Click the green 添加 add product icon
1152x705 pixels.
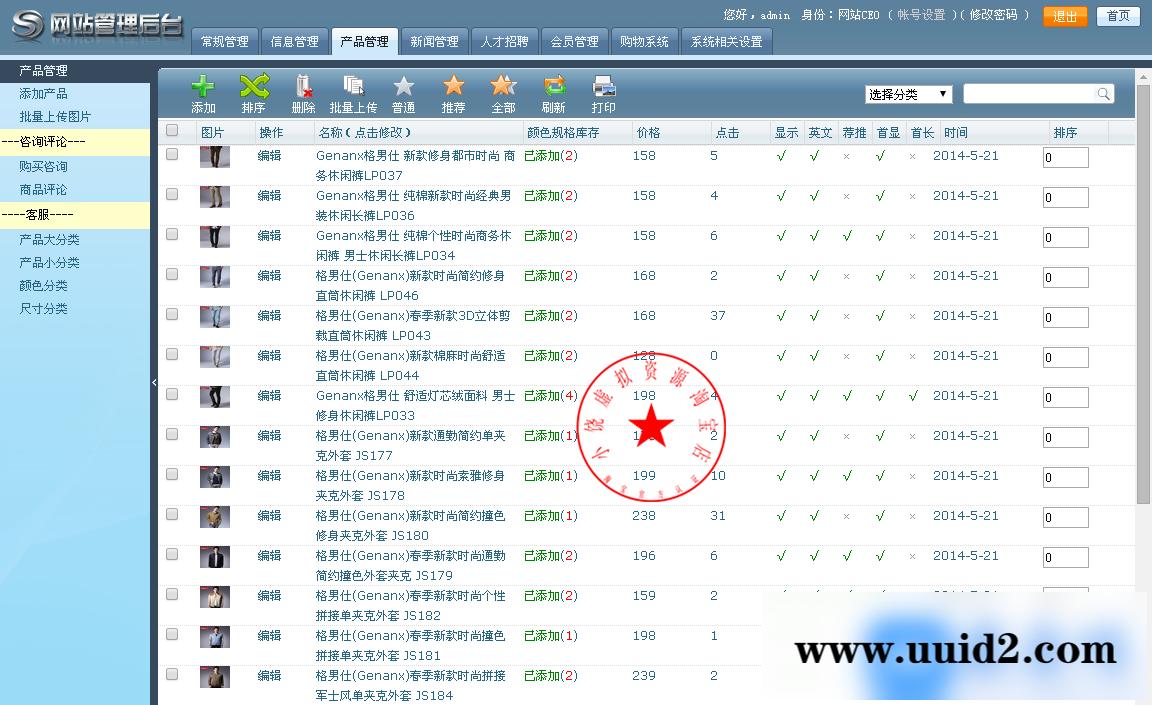pyautogui.click(x=203, y=88)
